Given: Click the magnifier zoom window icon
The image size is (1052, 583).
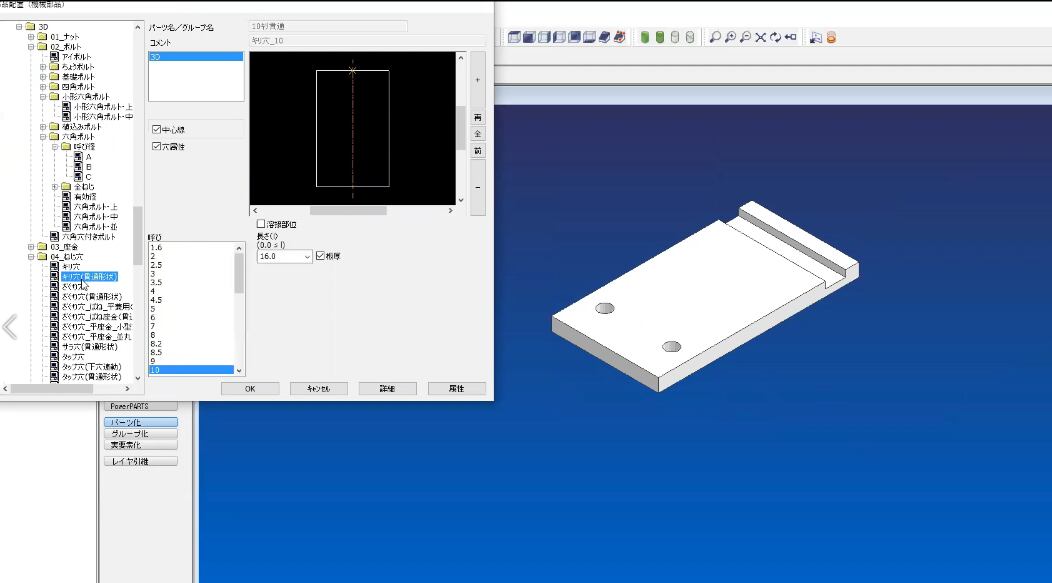Looking at the screenshot, I should point(715,38).
